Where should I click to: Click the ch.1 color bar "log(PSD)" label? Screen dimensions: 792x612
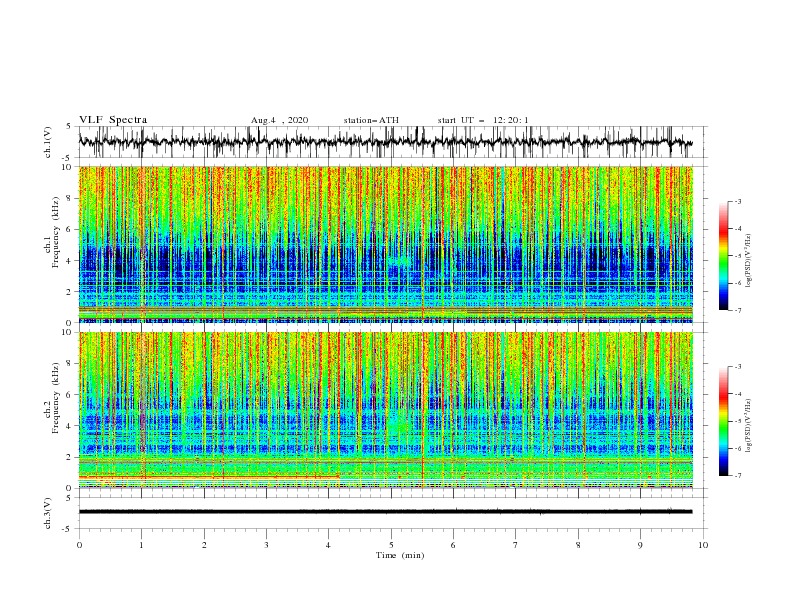click(x=748, y=261)
